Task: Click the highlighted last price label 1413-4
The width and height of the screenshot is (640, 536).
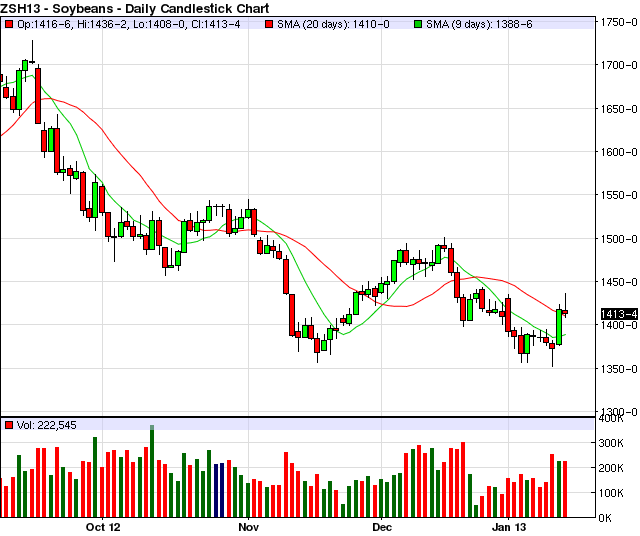Action: (x=619, y=314)
